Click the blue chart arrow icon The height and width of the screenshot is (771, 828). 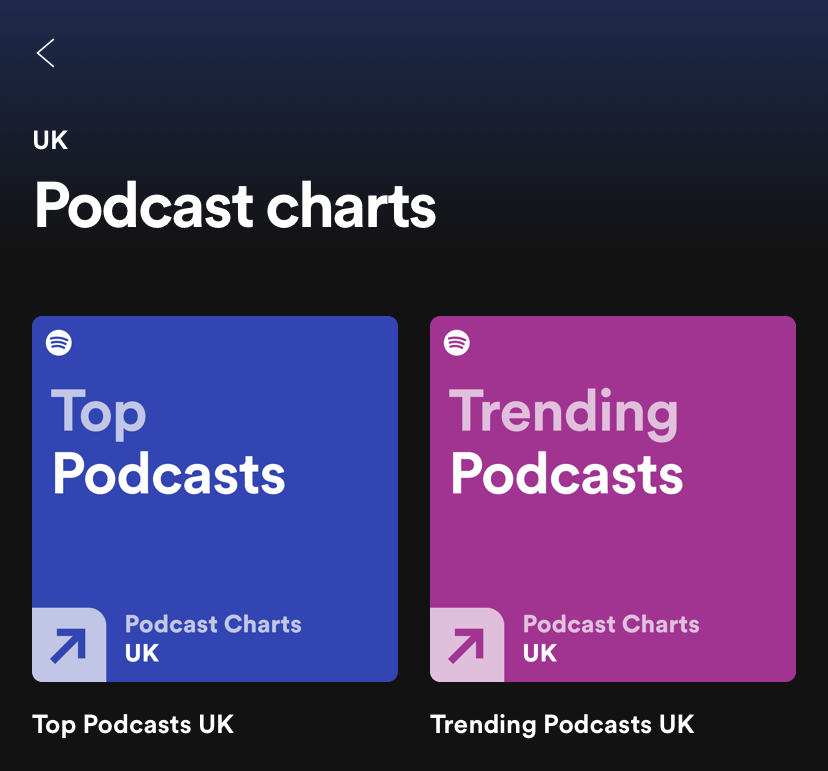(69, 645)
